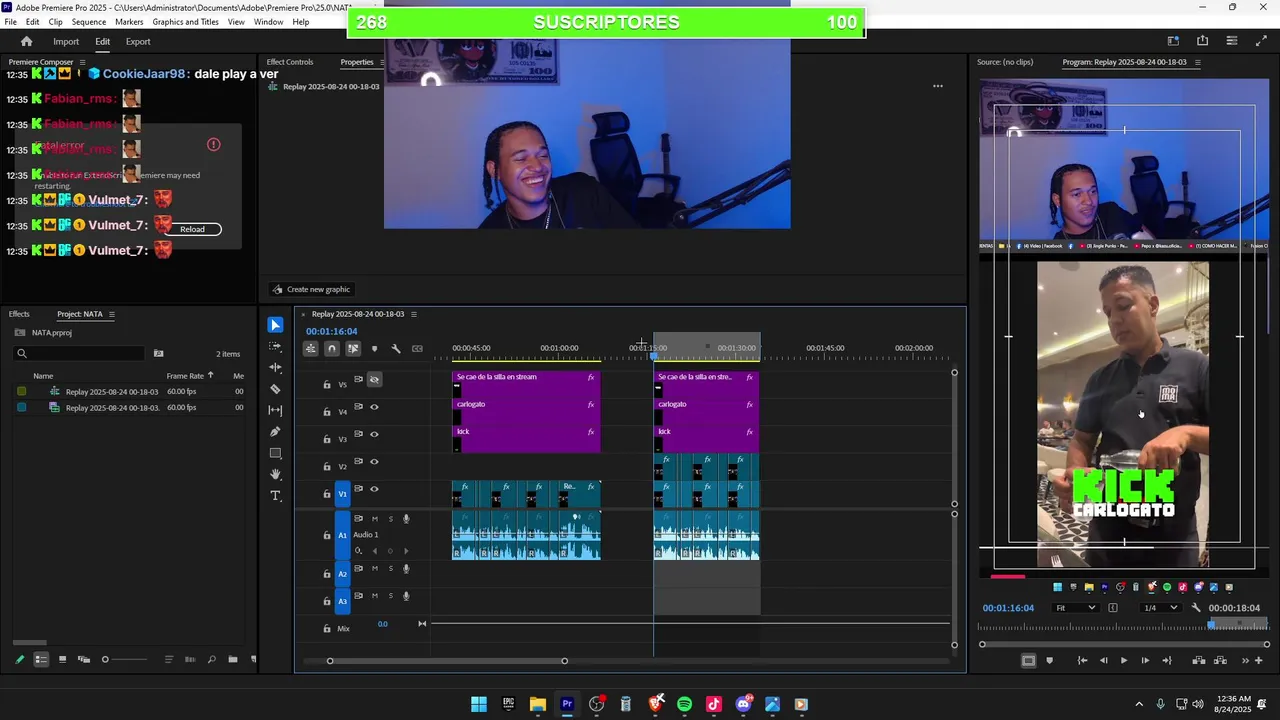Open timeline display settings wrench

(x=396, y=348)
